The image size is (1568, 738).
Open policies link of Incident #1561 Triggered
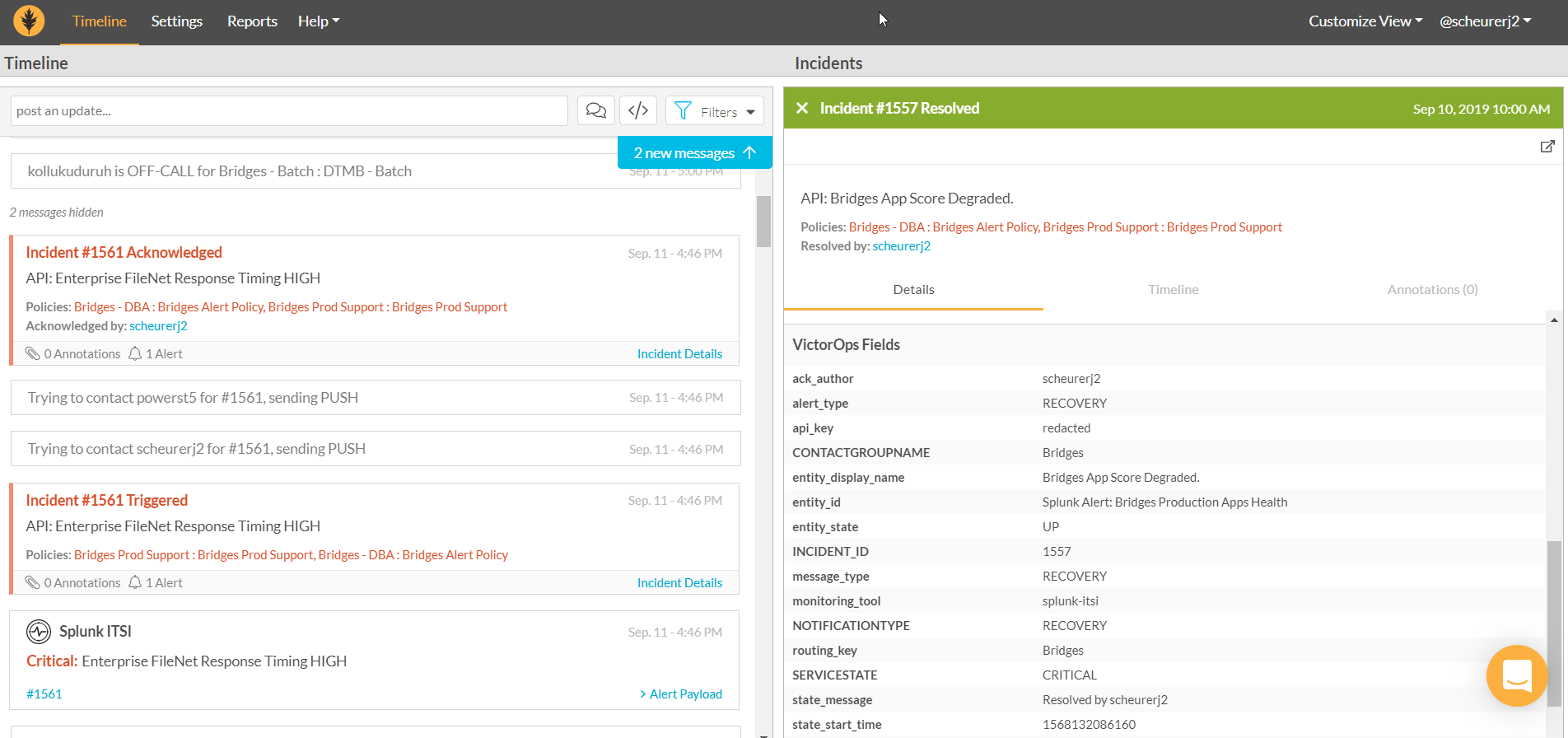(291, 555)
